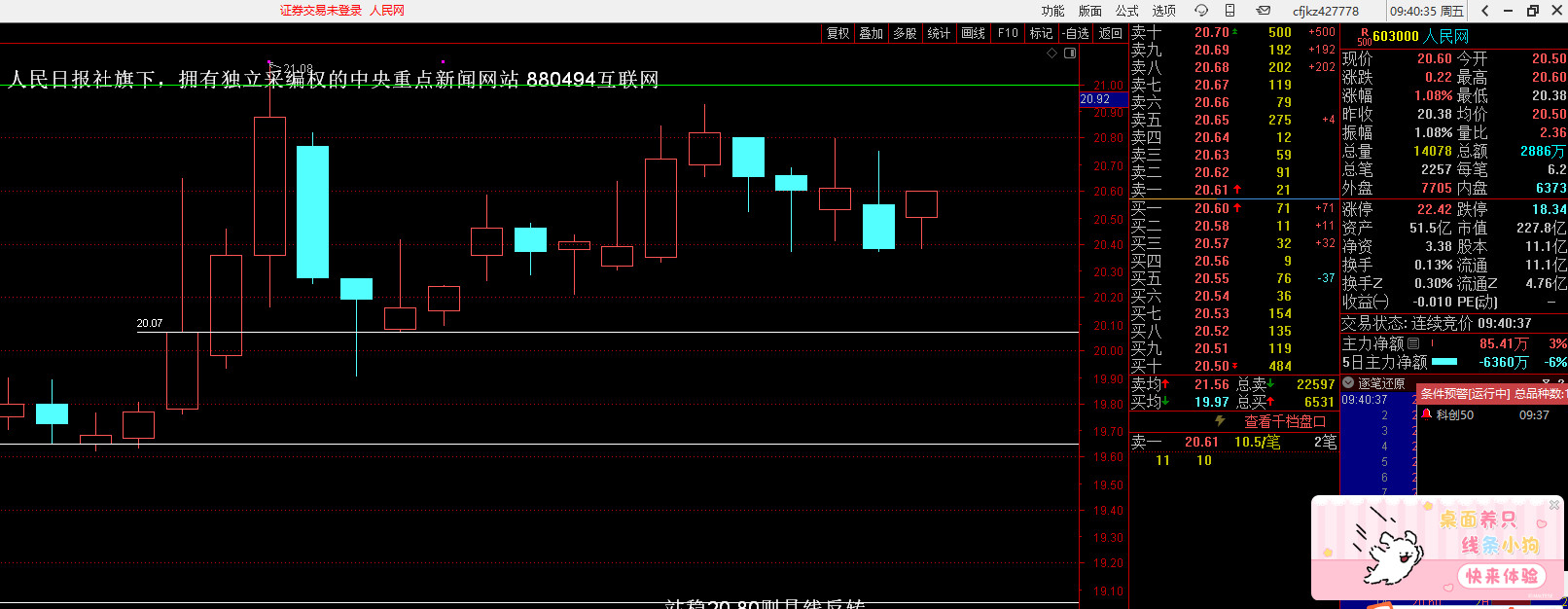This screenshot has width=1568, height=609.
Task: Click the bell icon beside 科创50
Action: pyautogui.click(x=1427, y=414)
